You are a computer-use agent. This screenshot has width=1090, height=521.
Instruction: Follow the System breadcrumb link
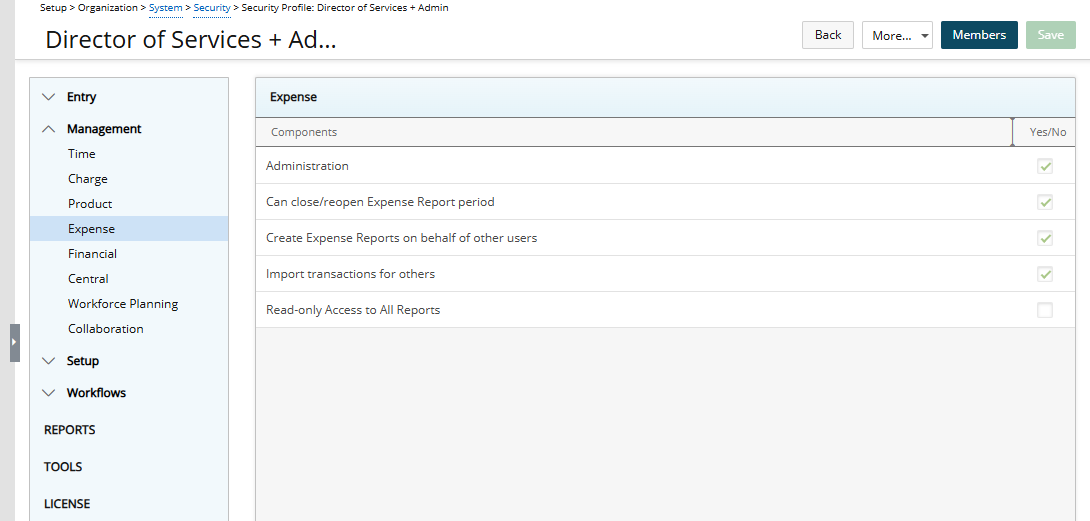pos(165,8)
